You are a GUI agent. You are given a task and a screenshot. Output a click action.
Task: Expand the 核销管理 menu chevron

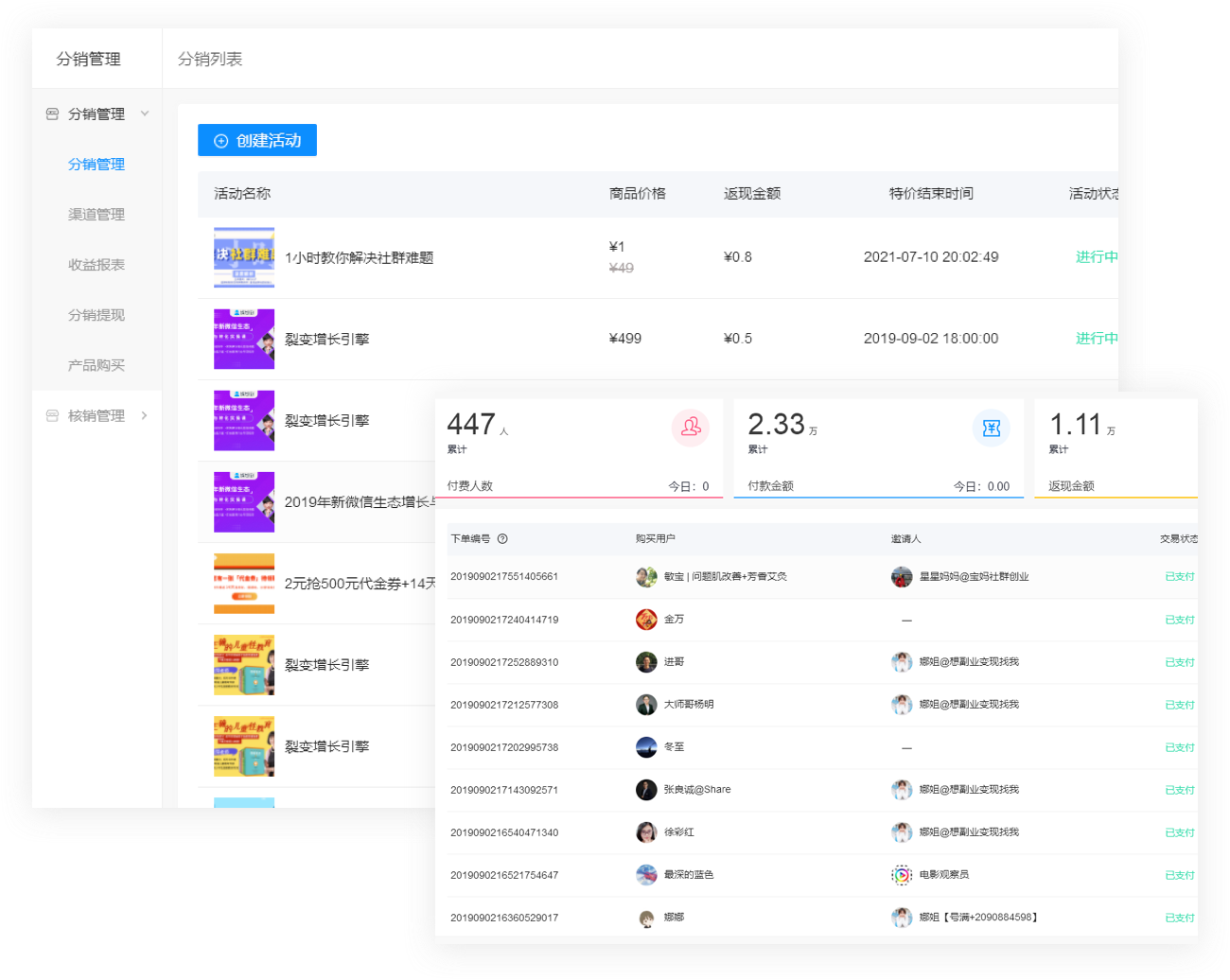[x=145, y=416]
